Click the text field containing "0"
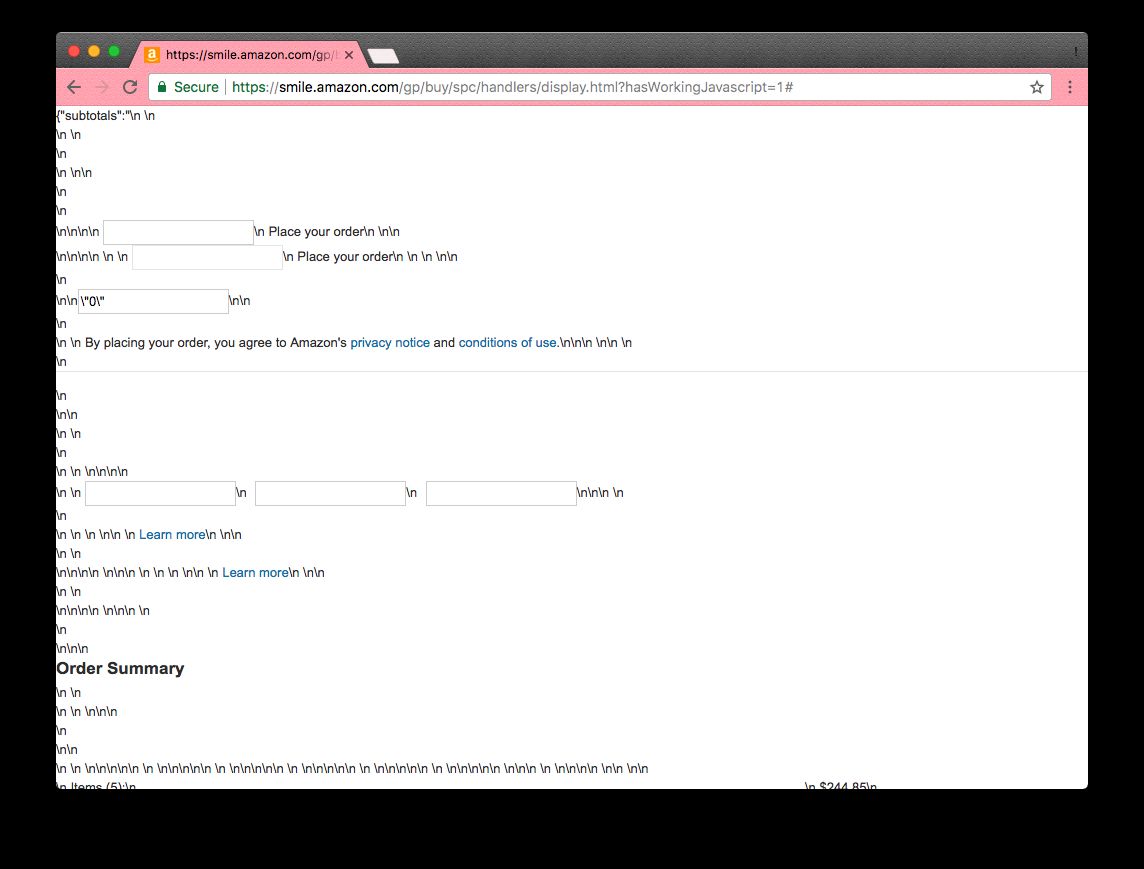Viewport: 1144px width, 869px height. (153, 301)
